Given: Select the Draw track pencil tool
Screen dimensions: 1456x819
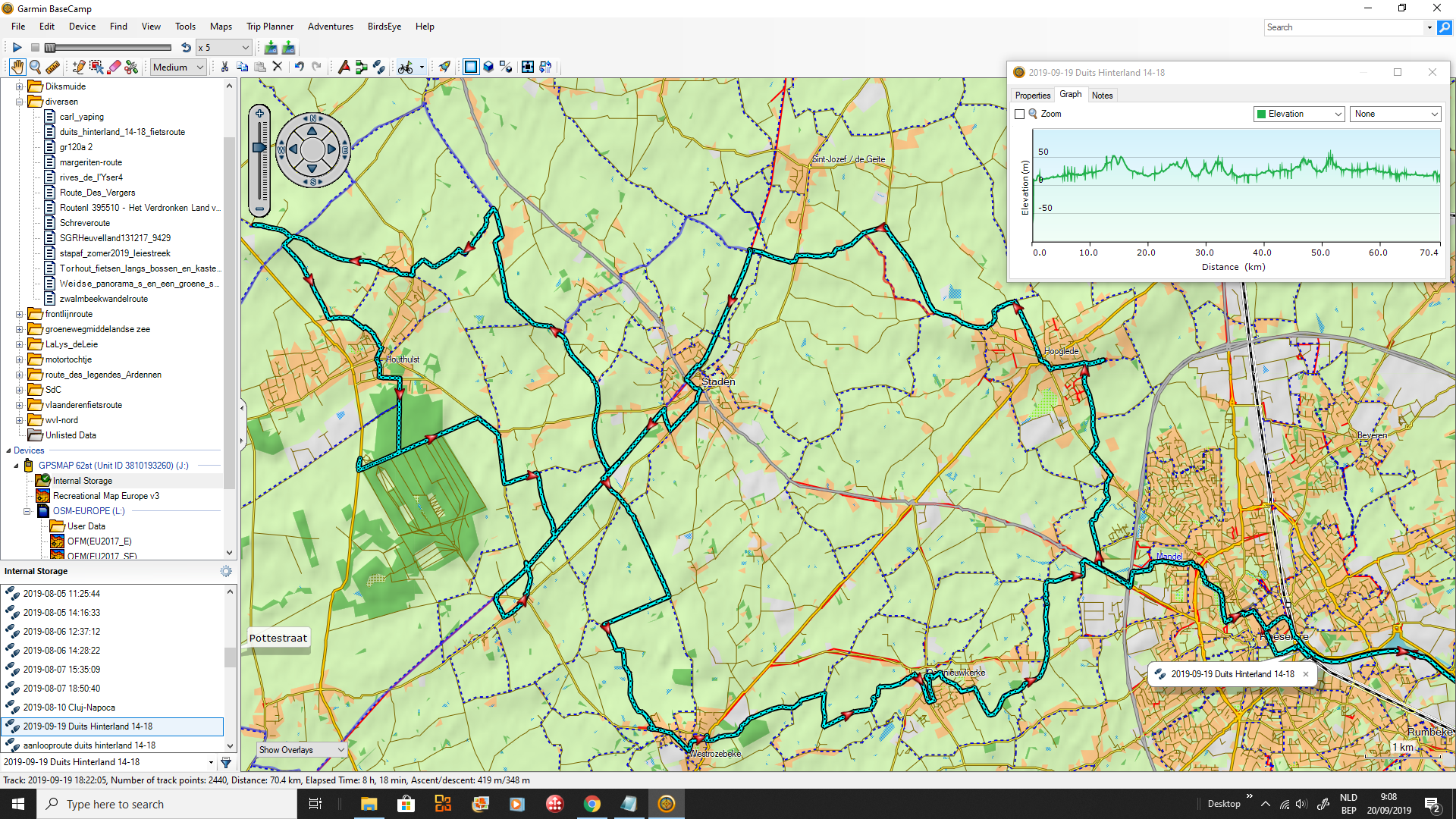Looking at the screenshot, I should [78, 67].
